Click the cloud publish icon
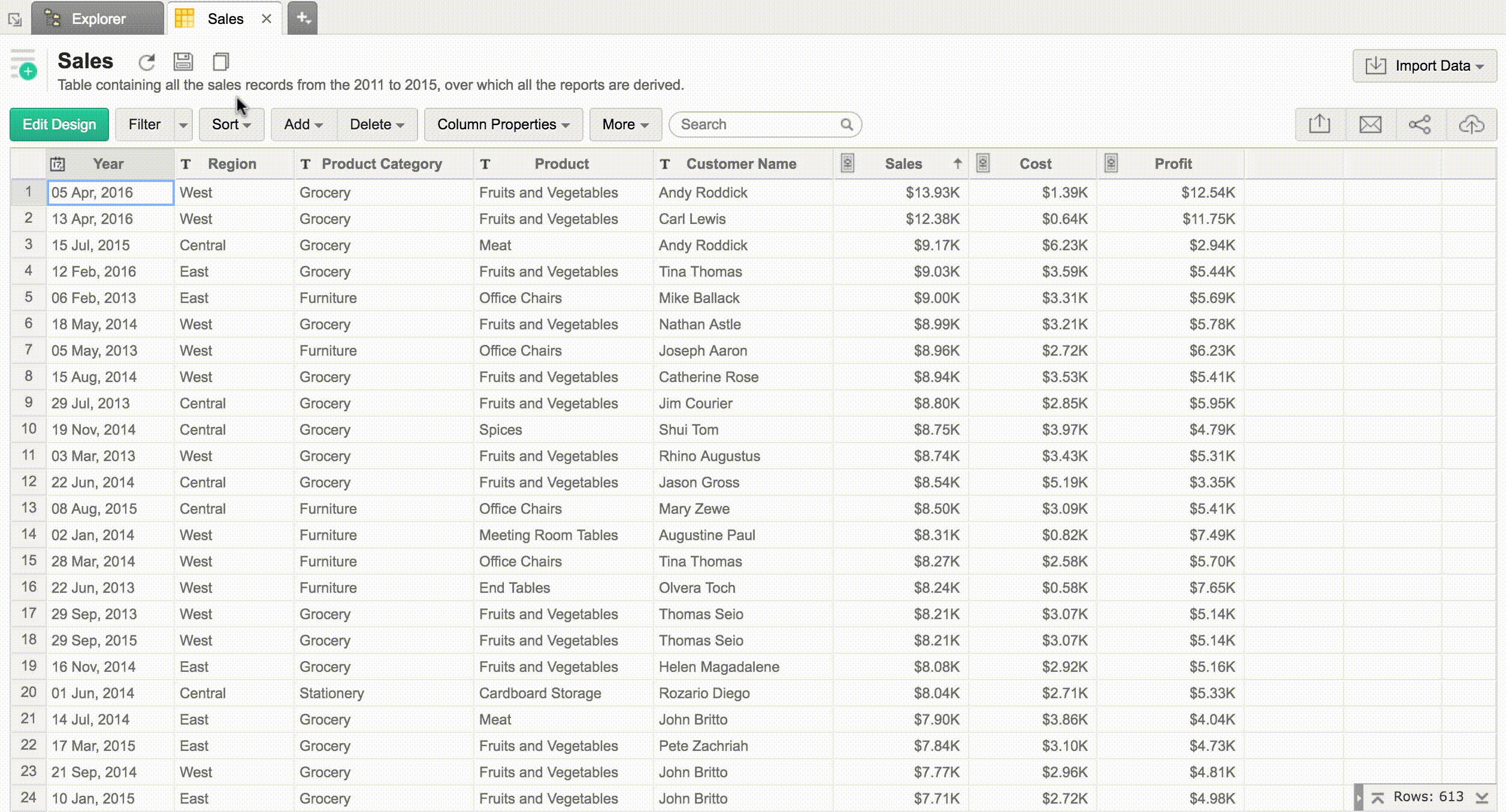Screen dimensions: 1506x812 click(x=1471, y=125)
